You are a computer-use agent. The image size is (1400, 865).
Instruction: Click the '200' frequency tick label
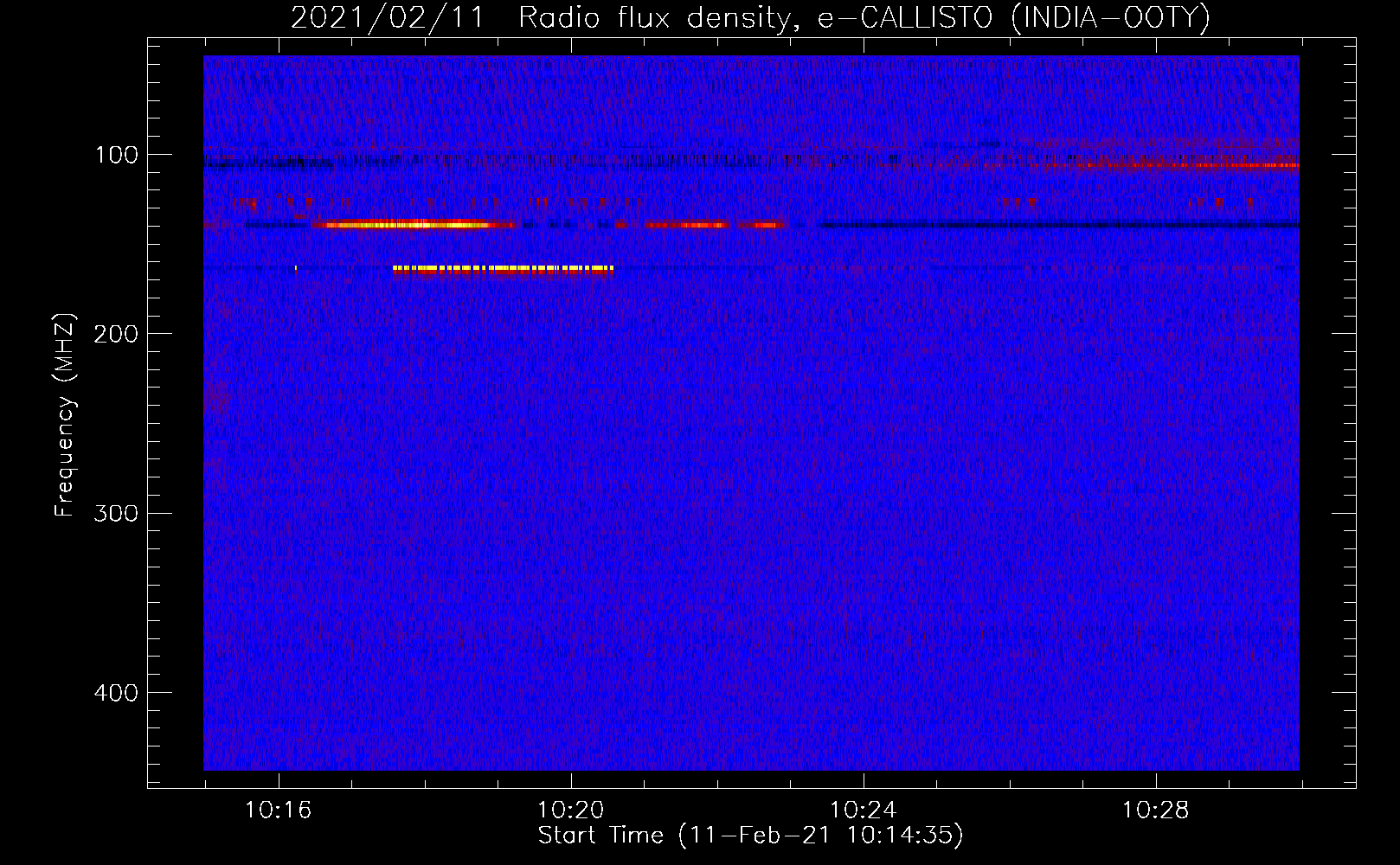pos(116,334)
